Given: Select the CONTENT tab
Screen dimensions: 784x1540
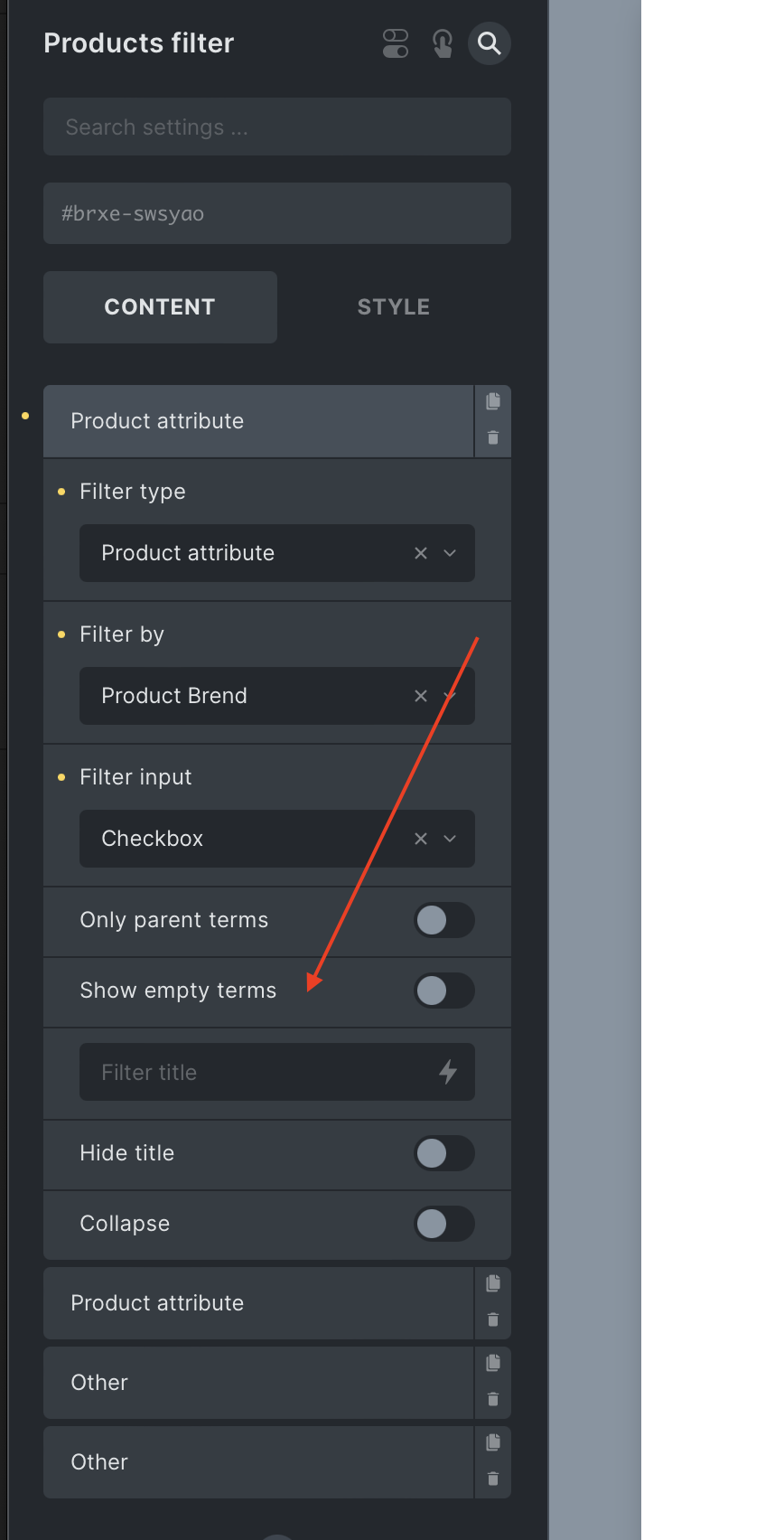Looking at the screenshot, I should point(160,307).
